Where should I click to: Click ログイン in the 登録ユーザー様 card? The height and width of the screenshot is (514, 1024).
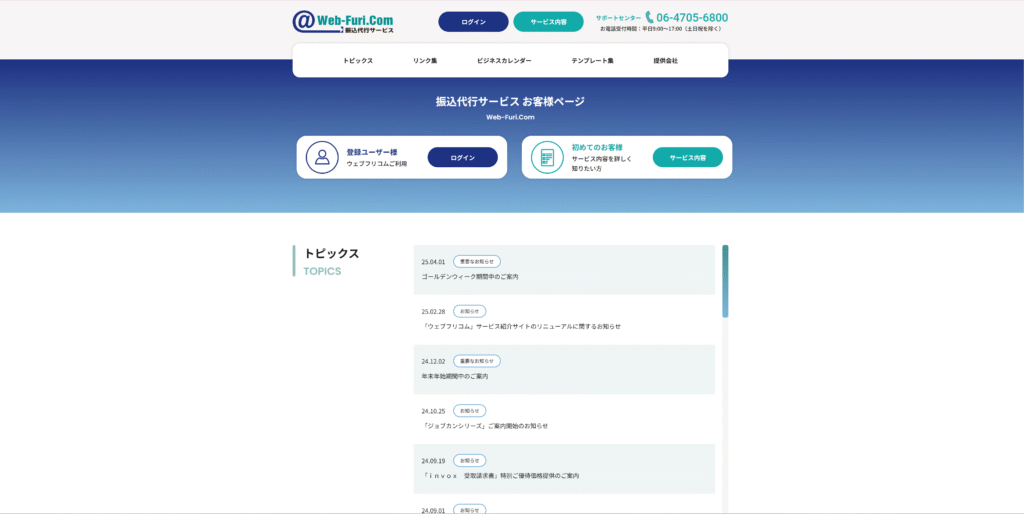pyautogui.click(x=462, y=157)
